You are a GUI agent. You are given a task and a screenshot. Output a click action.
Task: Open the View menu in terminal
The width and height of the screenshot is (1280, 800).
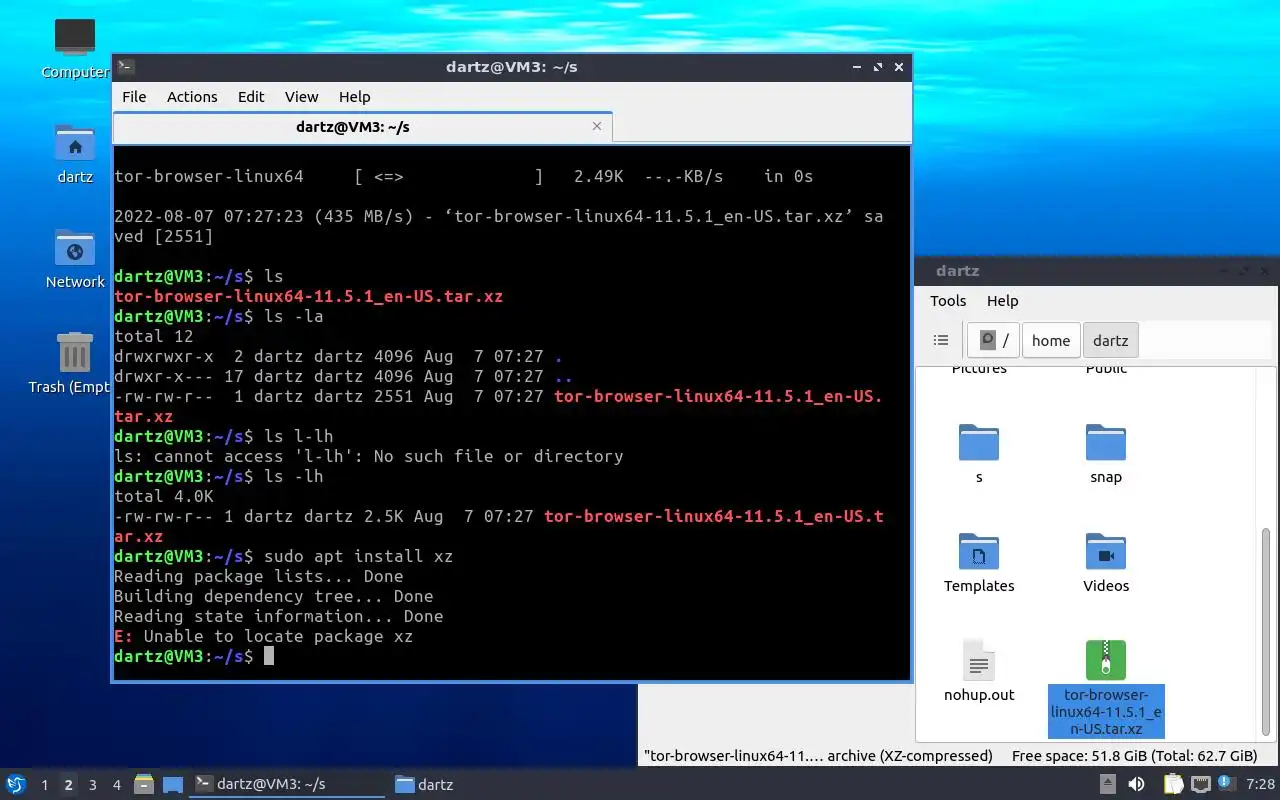click(301, 97)
